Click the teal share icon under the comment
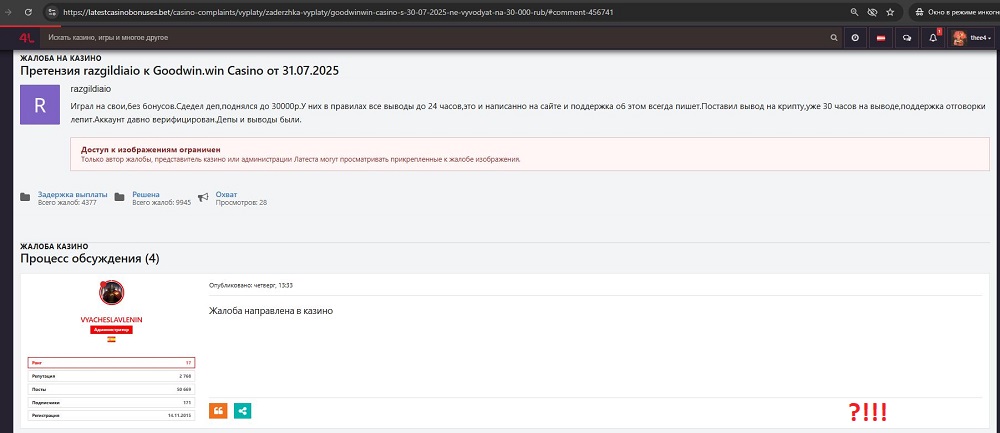This screenshot has width=1000, height=433. pyautogui.click(x=242, y=410)
